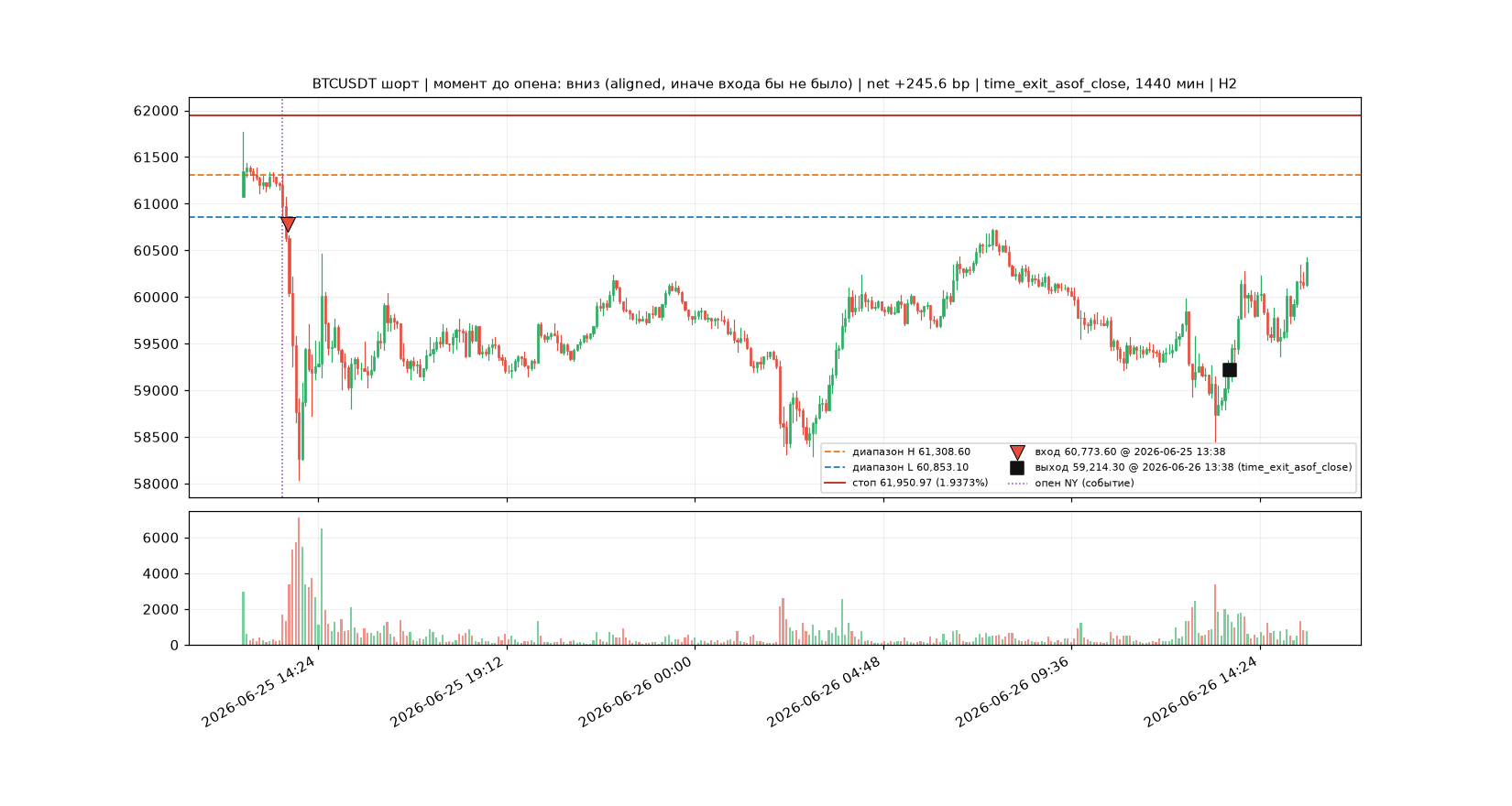
Task: Click the 60500 price axis label
Action: point(156,251)
